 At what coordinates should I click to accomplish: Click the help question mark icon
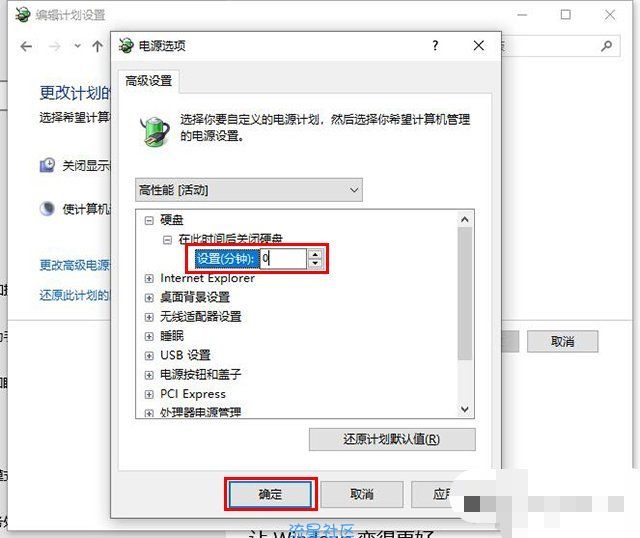point(435,45)
